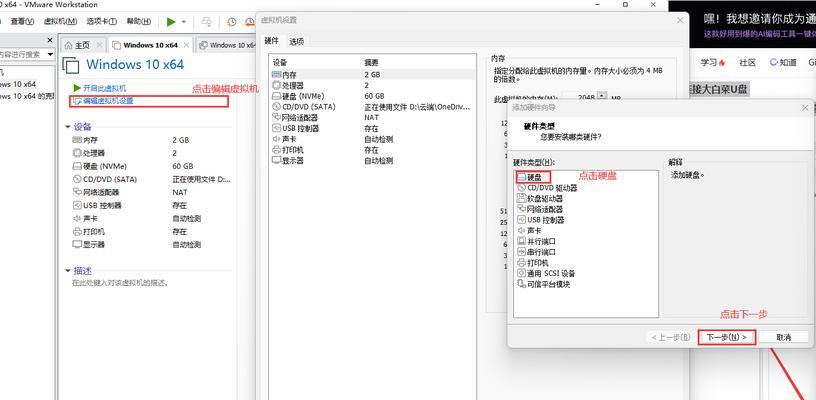Select 硬盘 (NVMe) row in 虚拟机设置 hardware list
Viewport: 816px width, 400px height.
click(x=373, y=96)
